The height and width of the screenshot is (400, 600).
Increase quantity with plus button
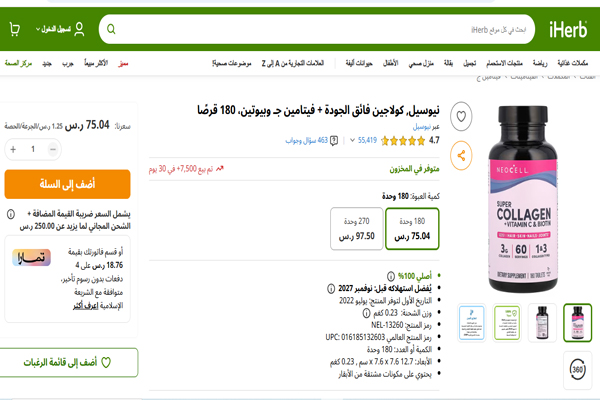click(13, 149)
